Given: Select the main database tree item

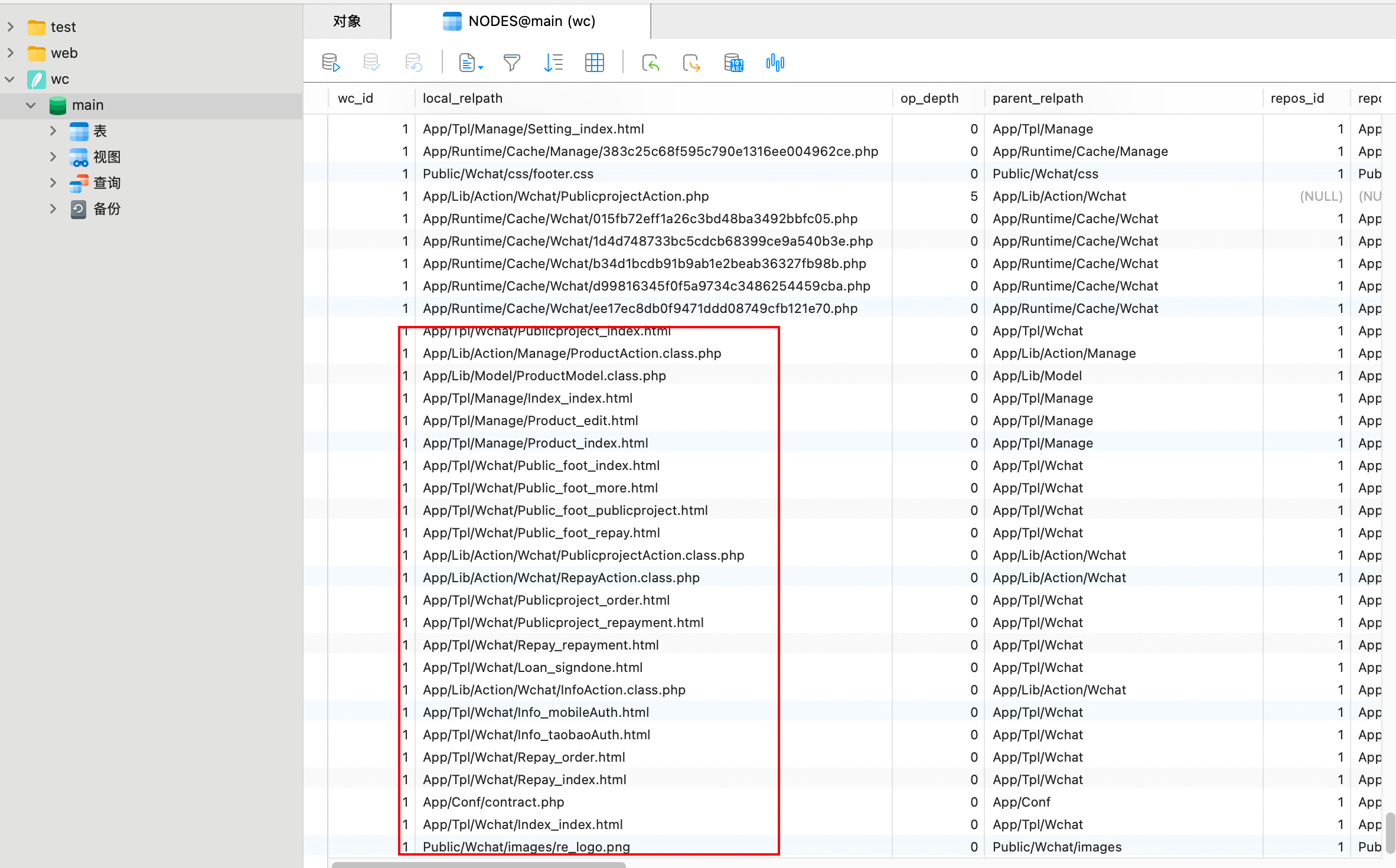Looking at the screenshot, I should (x=151, y=105).
